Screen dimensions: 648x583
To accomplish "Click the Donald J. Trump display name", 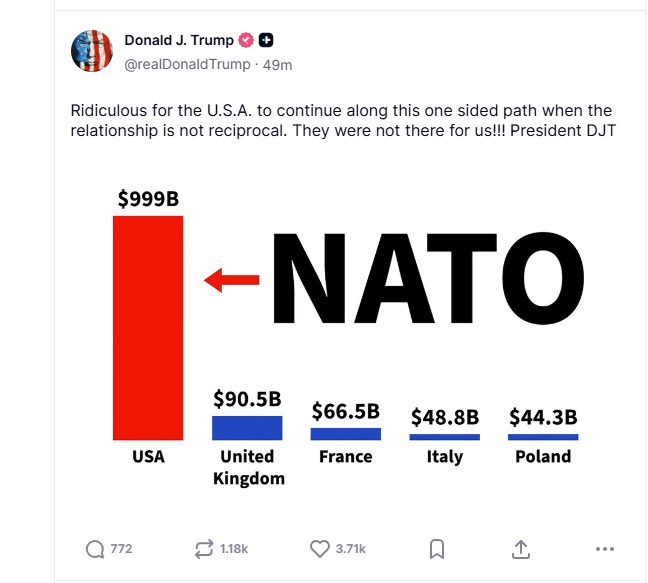I will click(179, 40).
